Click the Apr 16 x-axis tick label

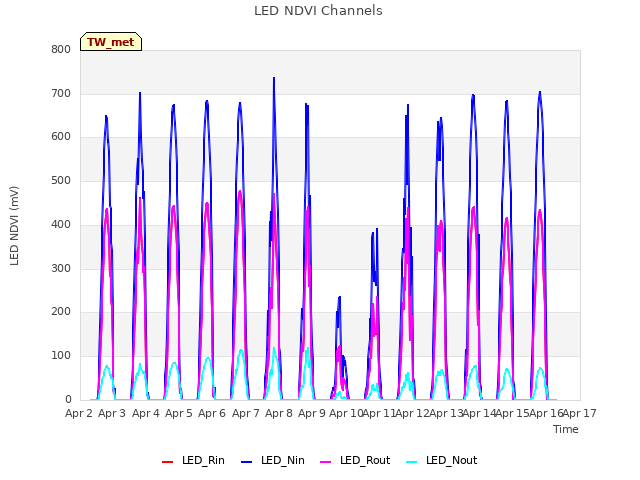[546, 413]
